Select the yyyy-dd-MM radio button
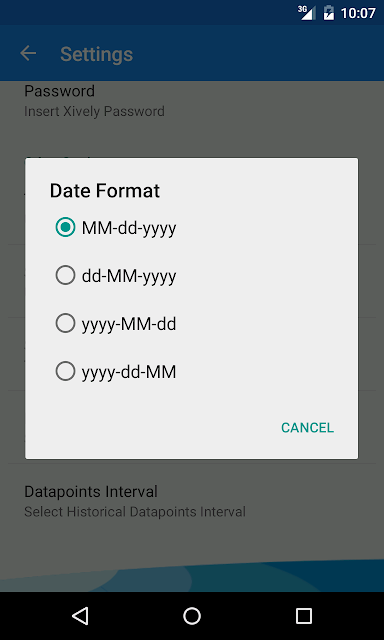 click(x=65, y=371)
